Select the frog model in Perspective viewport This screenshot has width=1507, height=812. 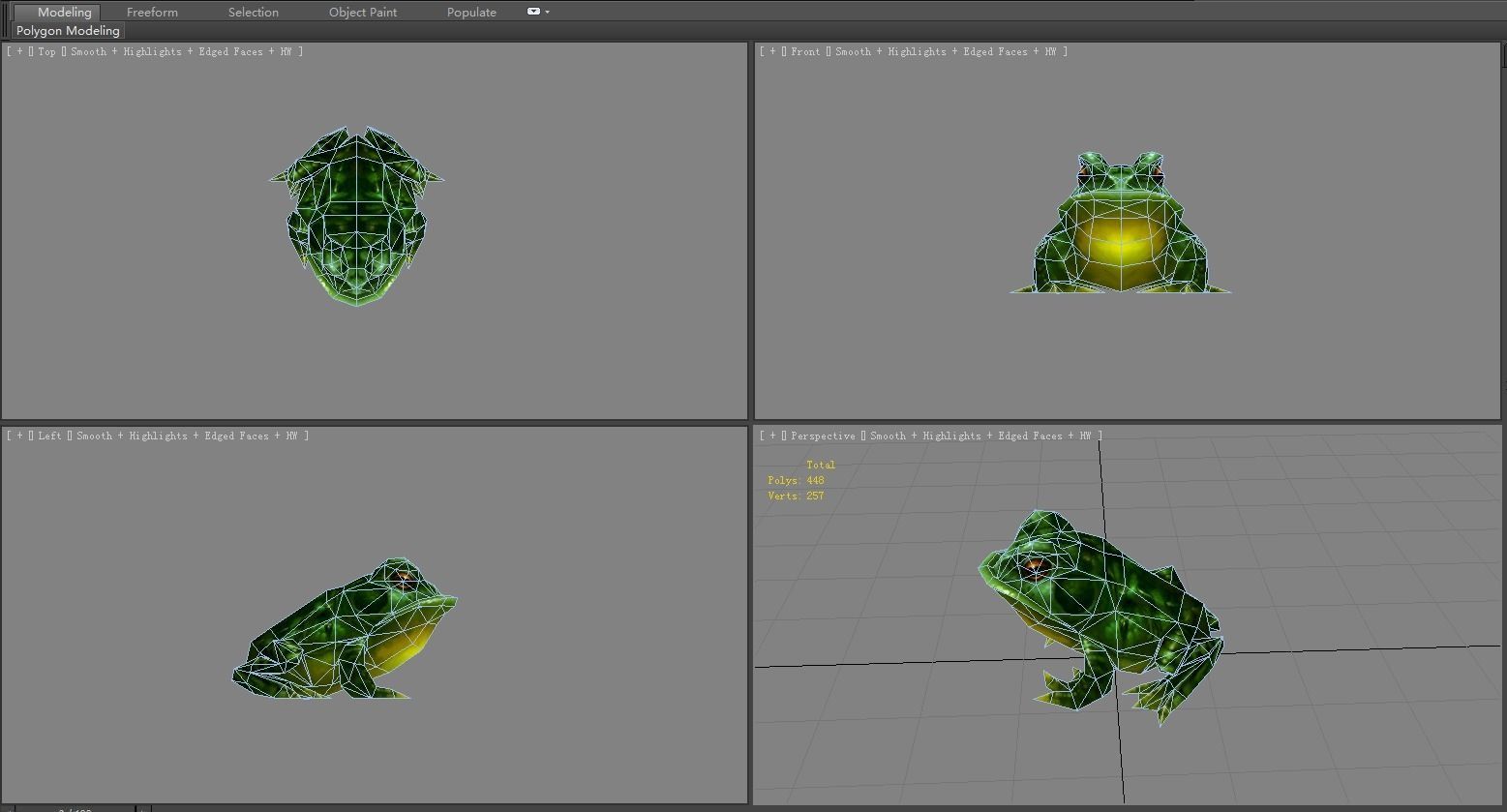[x=1100, y=619]
